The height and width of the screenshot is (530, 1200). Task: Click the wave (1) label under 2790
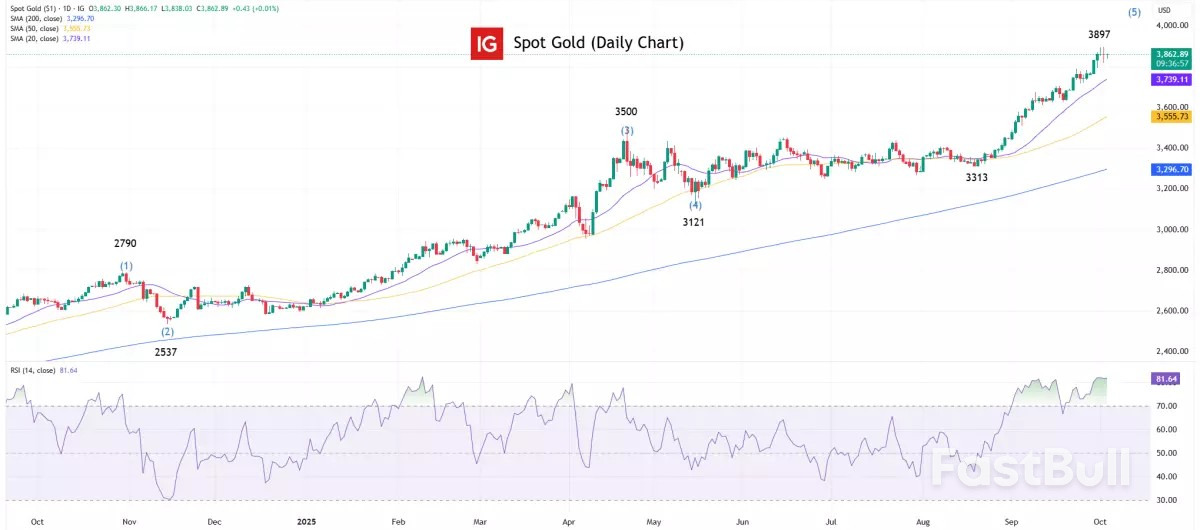coord(126,266)
